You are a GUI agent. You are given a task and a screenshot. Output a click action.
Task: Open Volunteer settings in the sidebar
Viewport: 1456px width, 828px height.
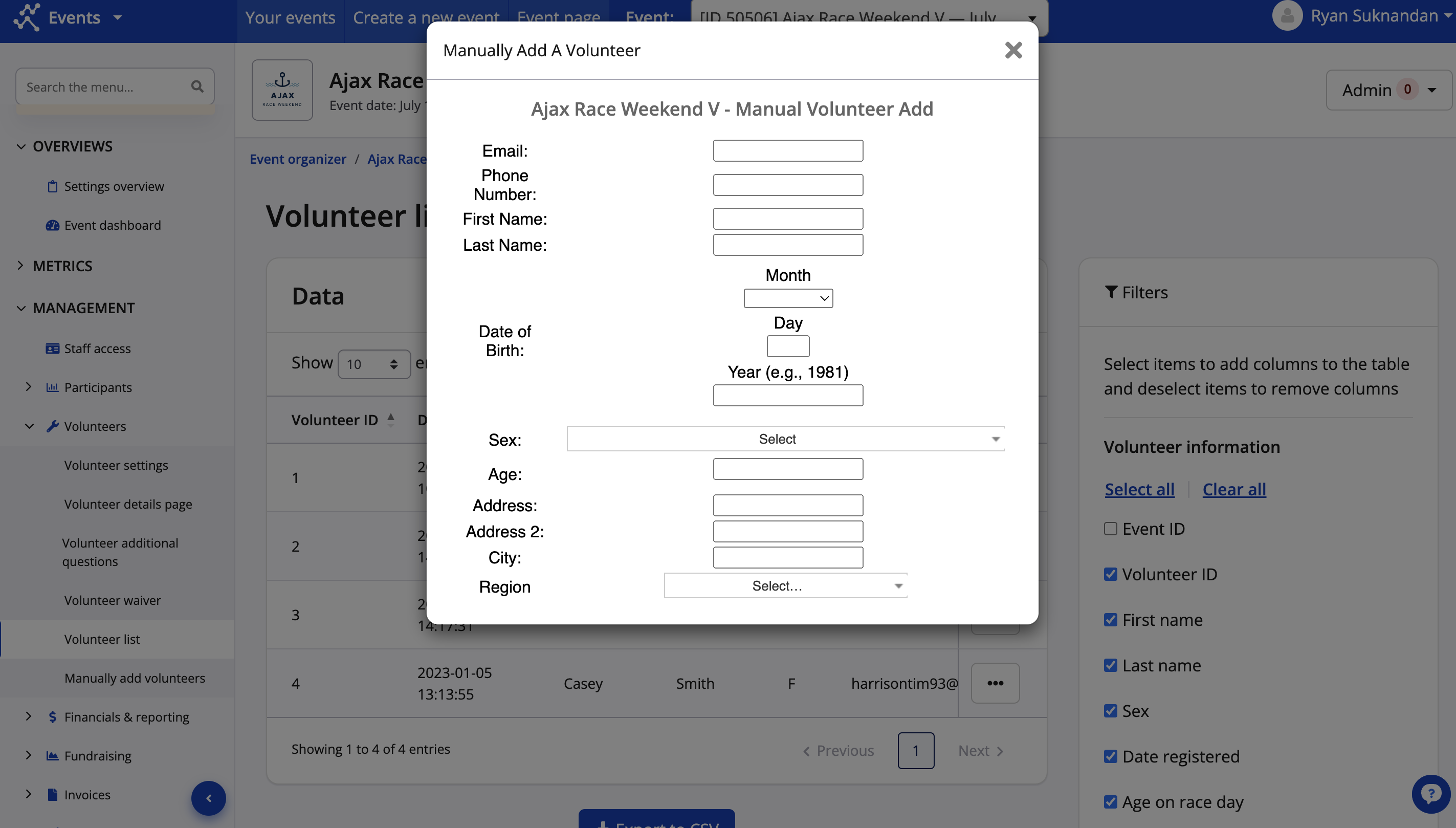click(x=116, y=465)
